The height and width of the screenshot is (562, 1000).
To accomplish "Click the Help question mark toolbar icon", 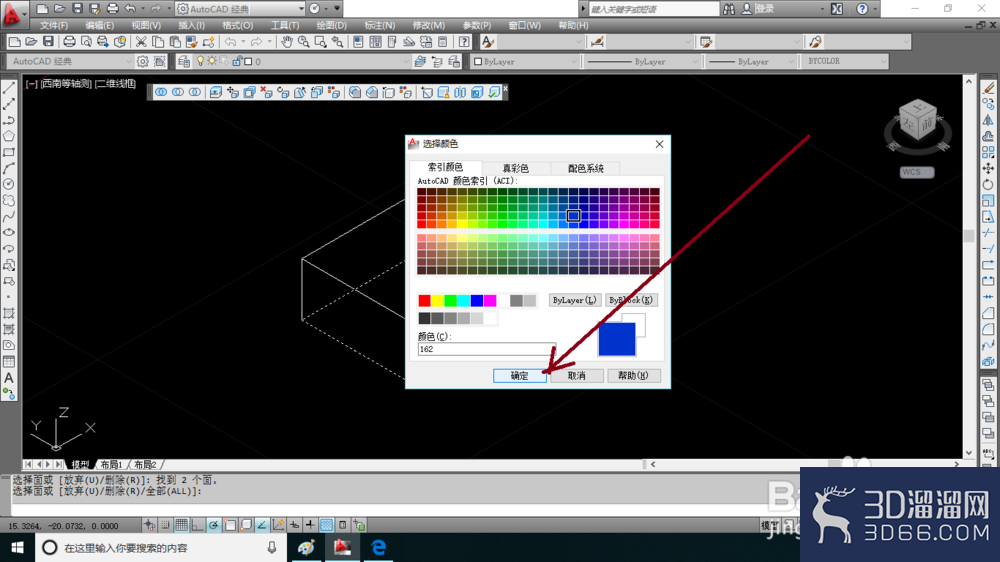I will pos(464,42).
